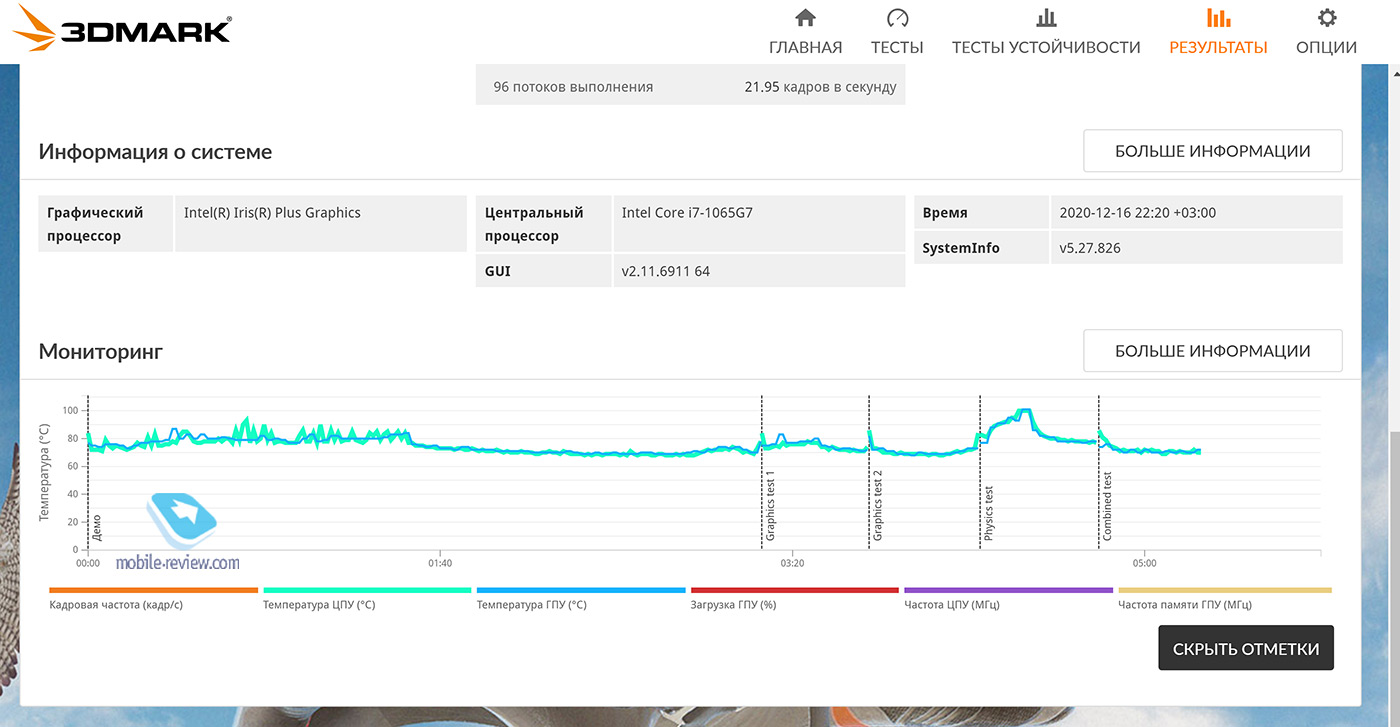Image resolution: width=1400 pixels, height=727 pixels.
Task: Click the SystemInfo label cell
Action: point(981,248)
